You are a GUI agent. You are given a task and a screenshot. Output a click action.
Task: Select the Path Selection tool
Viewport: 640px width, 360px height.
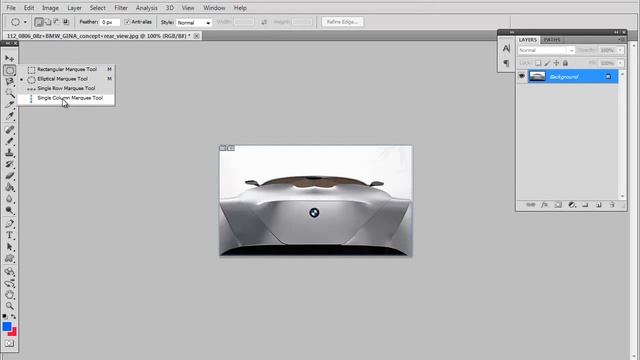coord(9,247)
